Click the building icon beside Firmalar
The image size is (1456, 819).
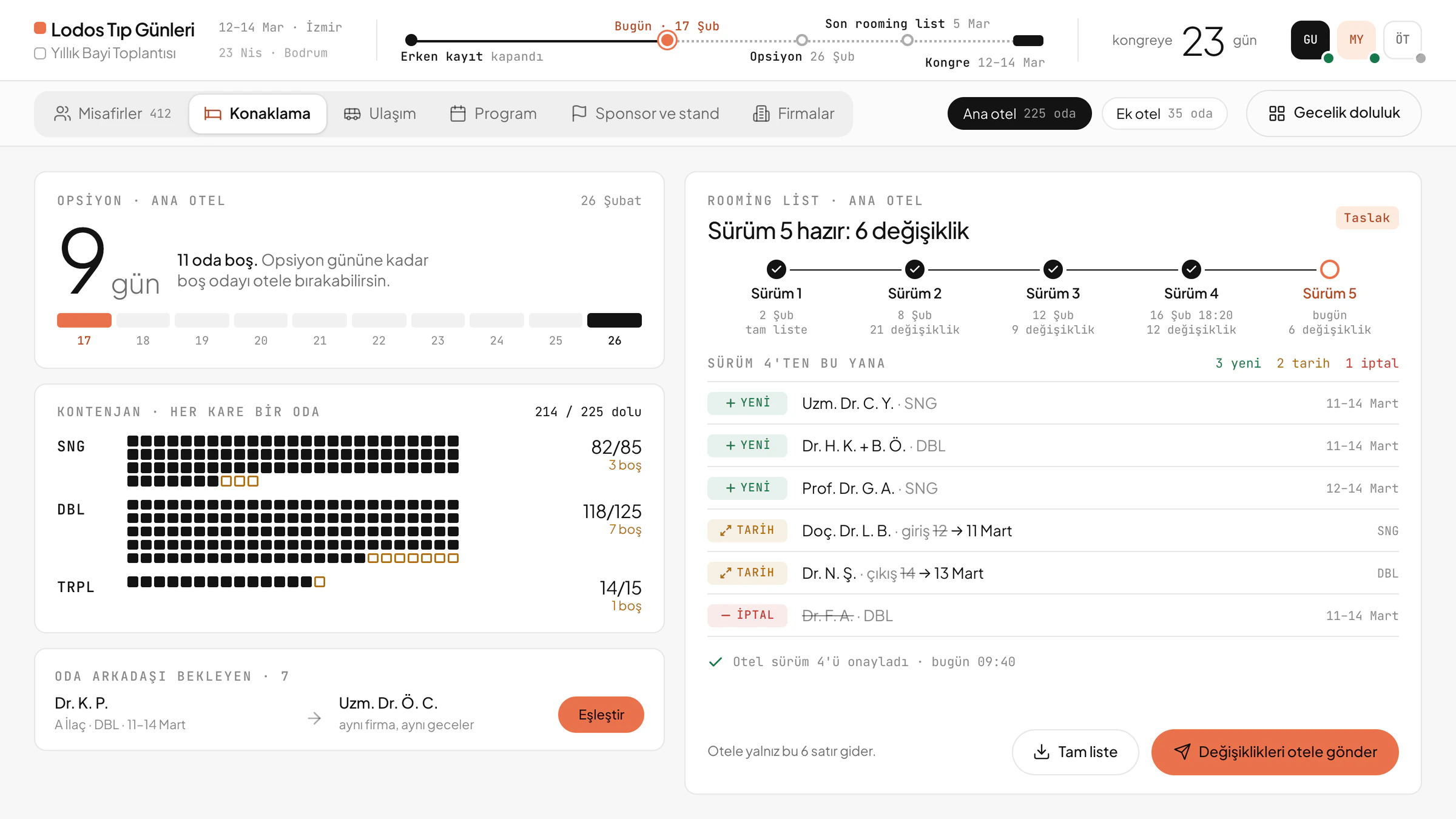click(x=761, y=113)
